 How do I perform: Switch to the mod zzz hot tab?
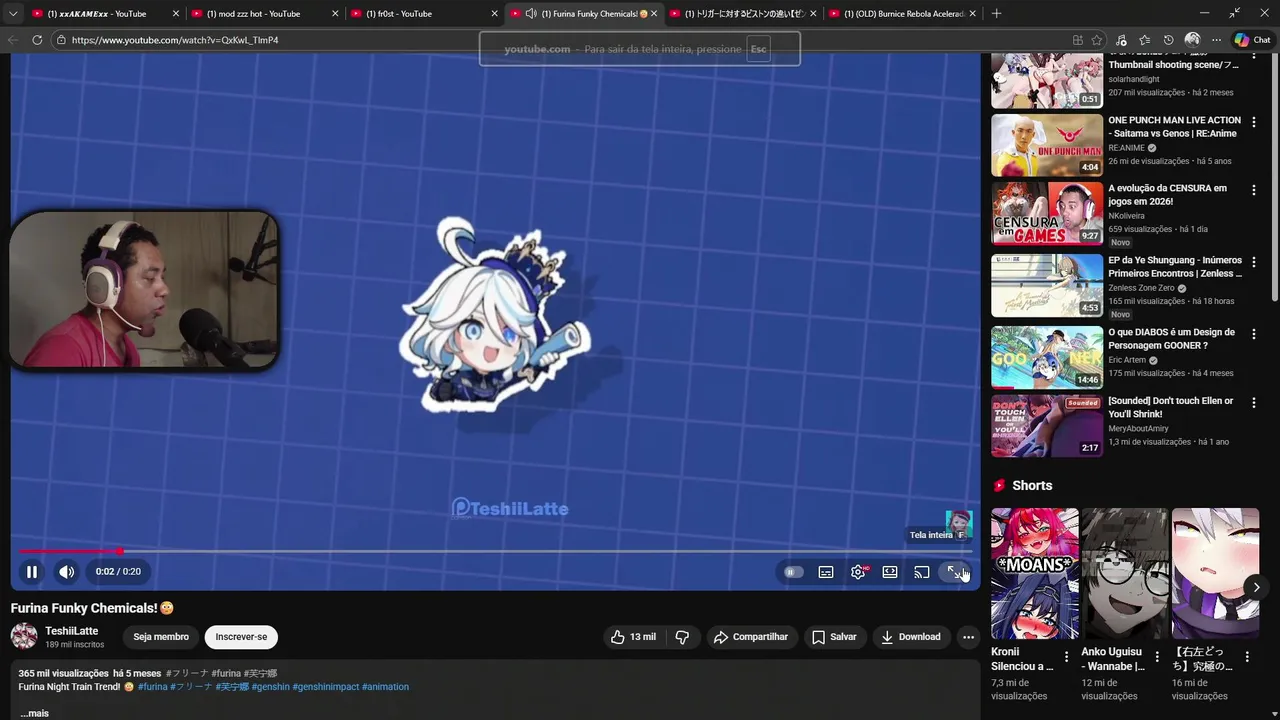click(x=264, y=14)
